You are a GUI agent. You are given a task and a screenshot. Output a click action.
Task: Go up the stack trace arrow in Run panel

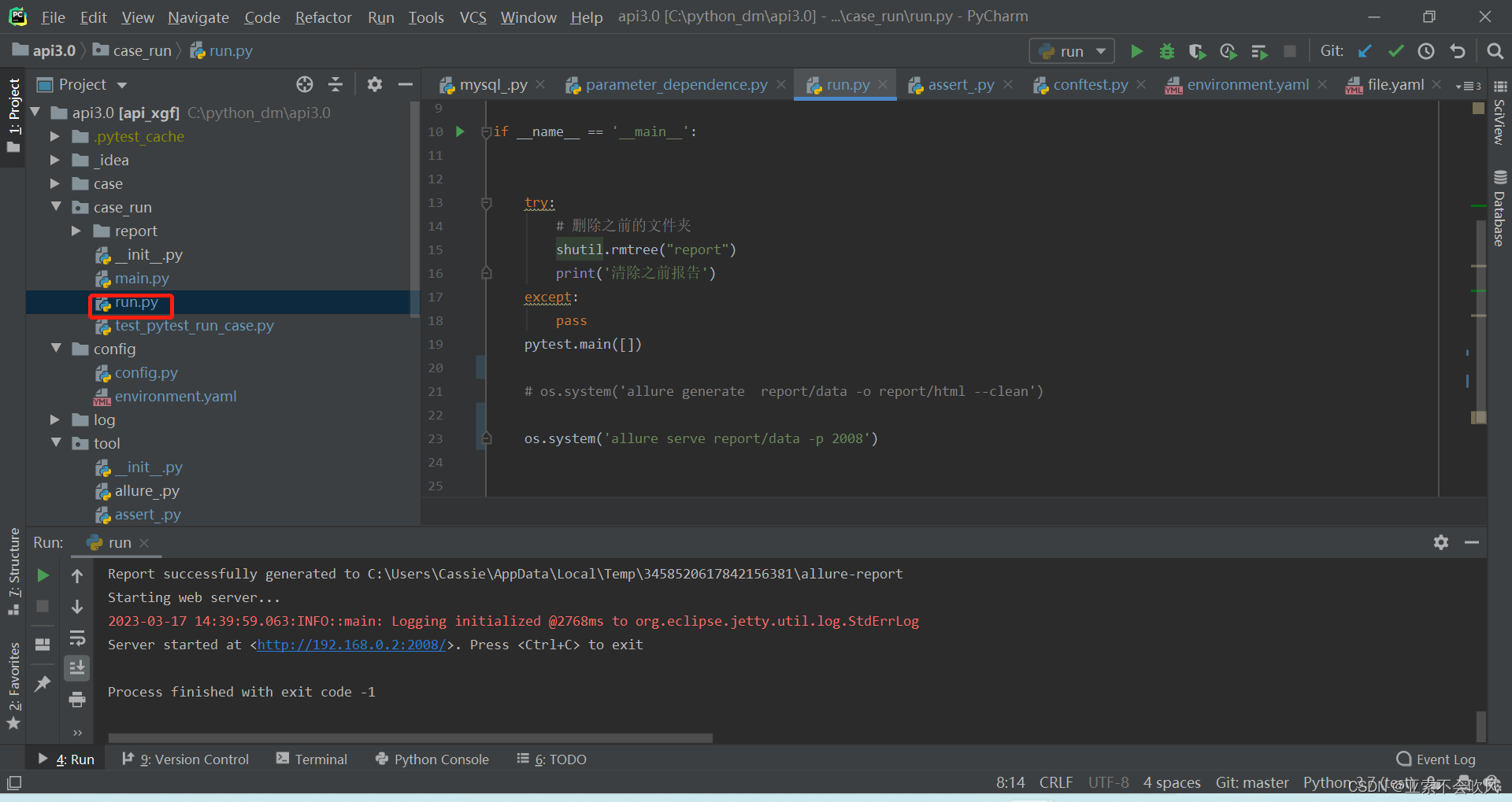pyautogui.click(x=77, y=575)
